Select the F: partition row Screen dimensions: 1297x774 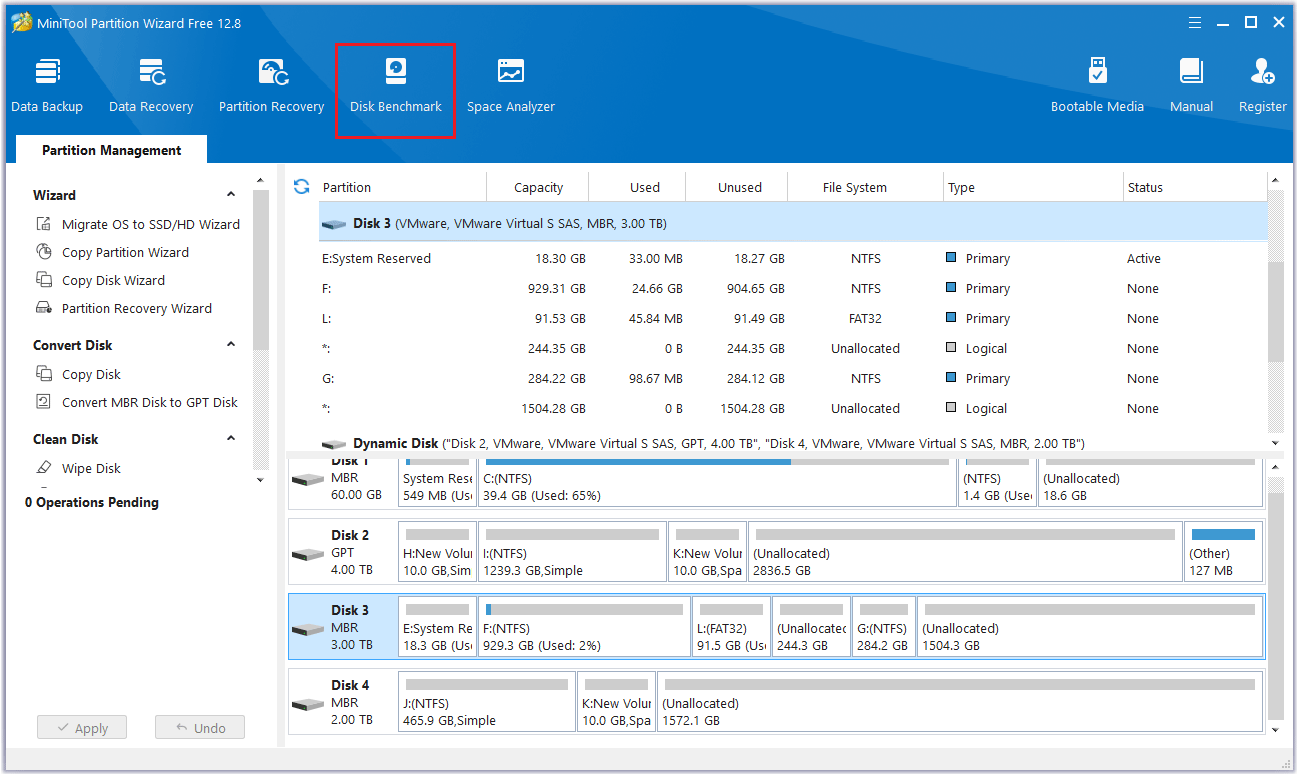click(792, 288)
